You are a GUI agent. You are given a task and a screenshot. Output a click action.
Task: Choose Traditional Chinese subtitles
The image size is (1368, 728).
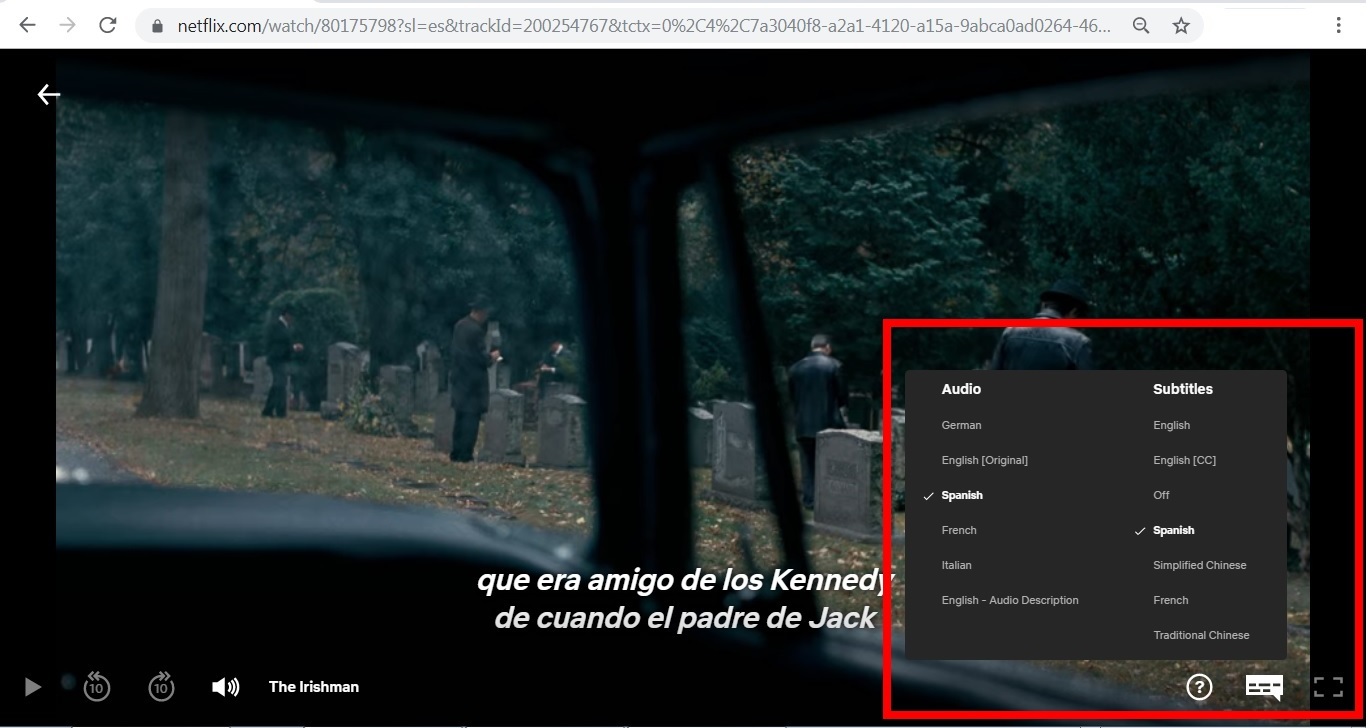coord(1201,635)
